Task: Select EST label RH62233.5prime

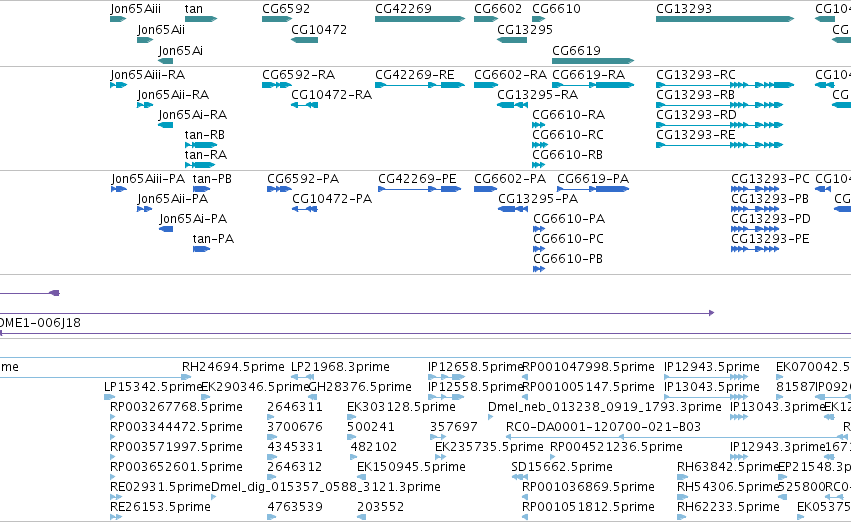Action: 728,507
